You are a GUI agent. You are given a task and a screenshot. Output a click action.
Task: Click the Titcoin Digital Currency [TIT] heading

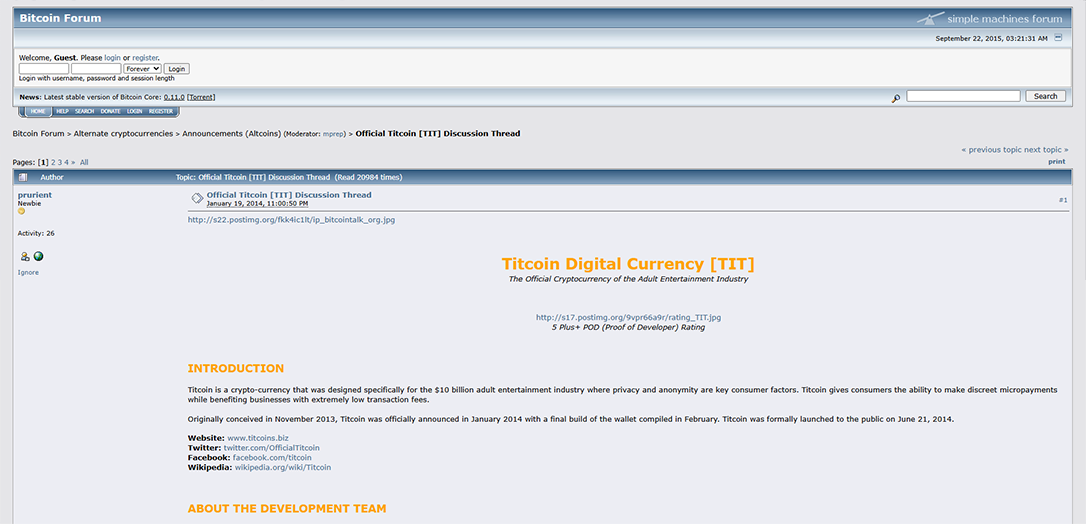628,264
